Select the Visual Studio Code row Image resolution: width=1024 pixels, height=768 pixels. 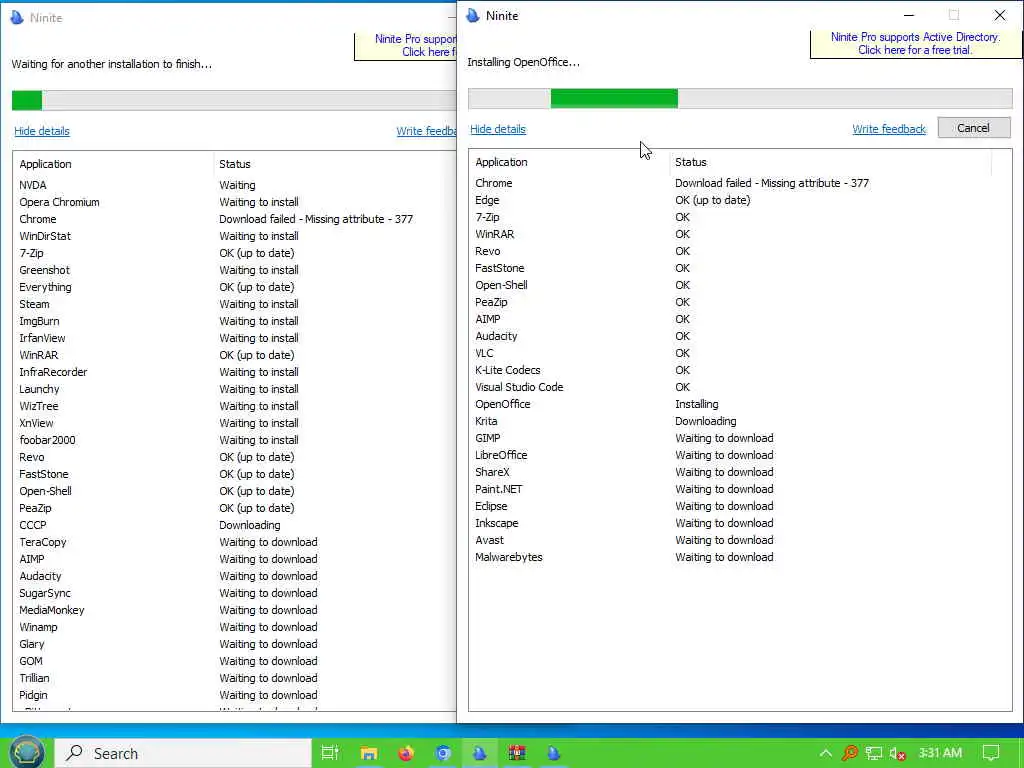pyautogui.click(x=740, y=387)
